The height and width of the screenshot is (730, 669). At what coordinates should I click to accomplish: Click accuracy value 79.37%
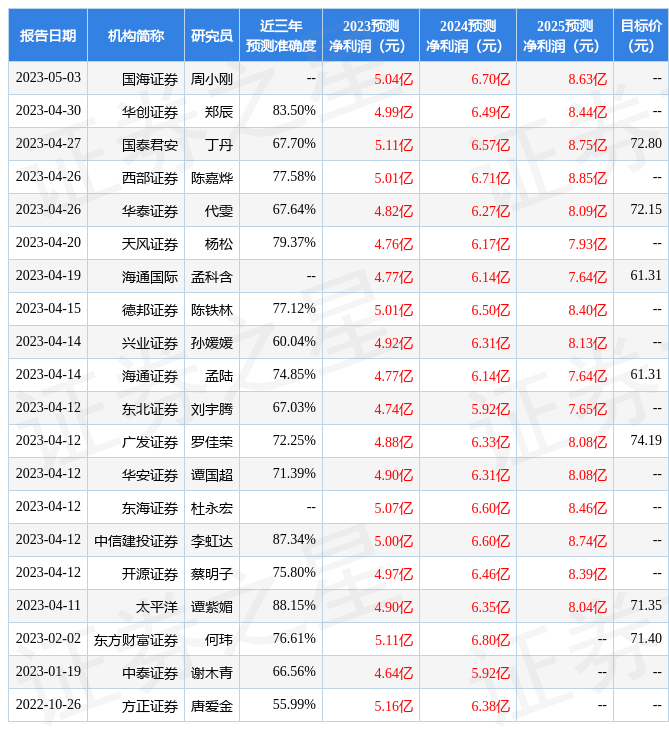[294, 243]
